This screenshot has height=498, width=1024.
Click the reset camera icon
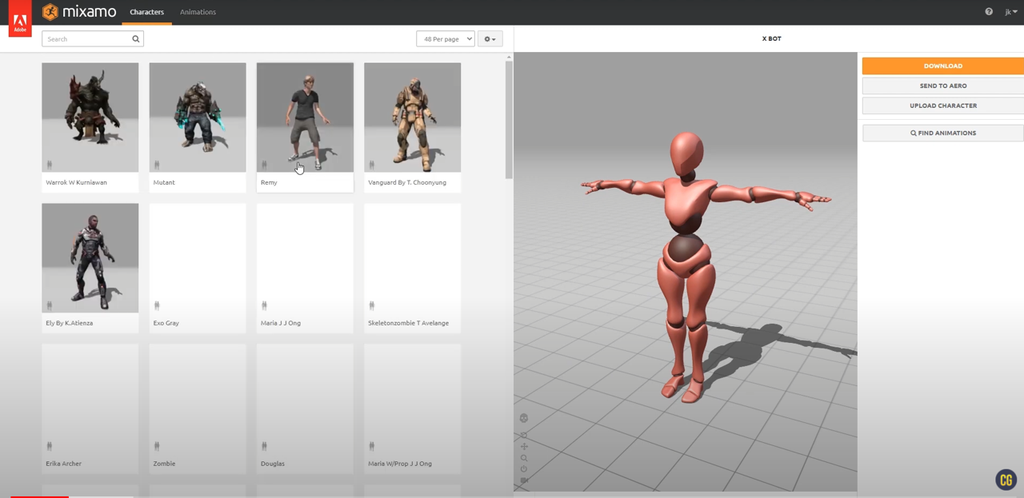pyautogui.click(x=524, y=469)
